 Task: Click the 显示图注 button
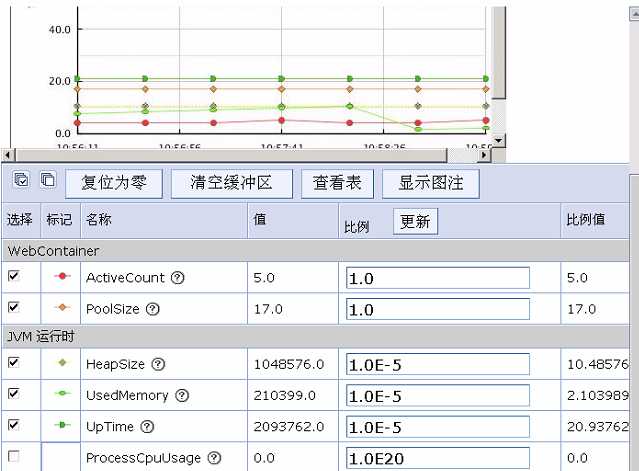coord(431,183)
